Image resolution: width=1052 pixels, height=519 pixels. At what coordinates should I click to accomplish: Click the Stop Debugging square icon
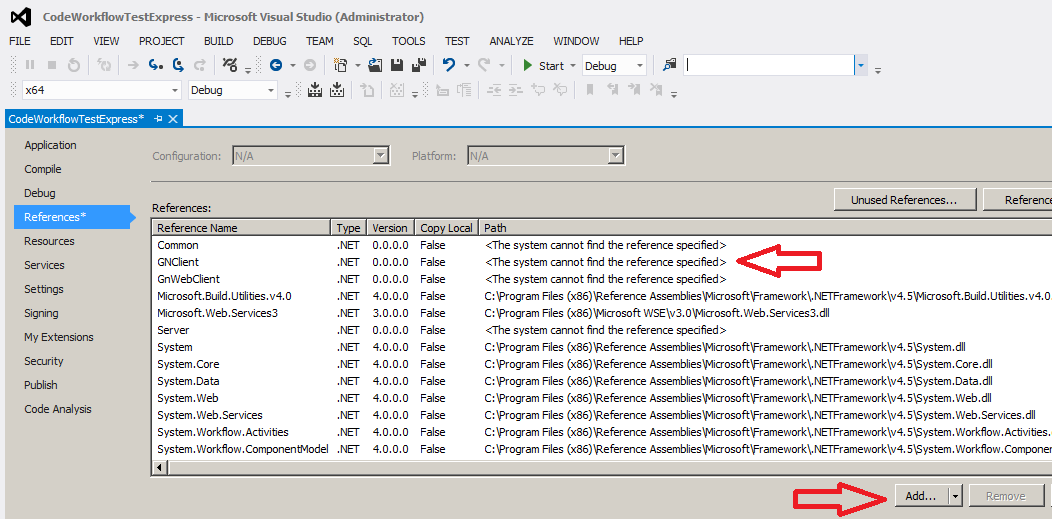(52, 65)
